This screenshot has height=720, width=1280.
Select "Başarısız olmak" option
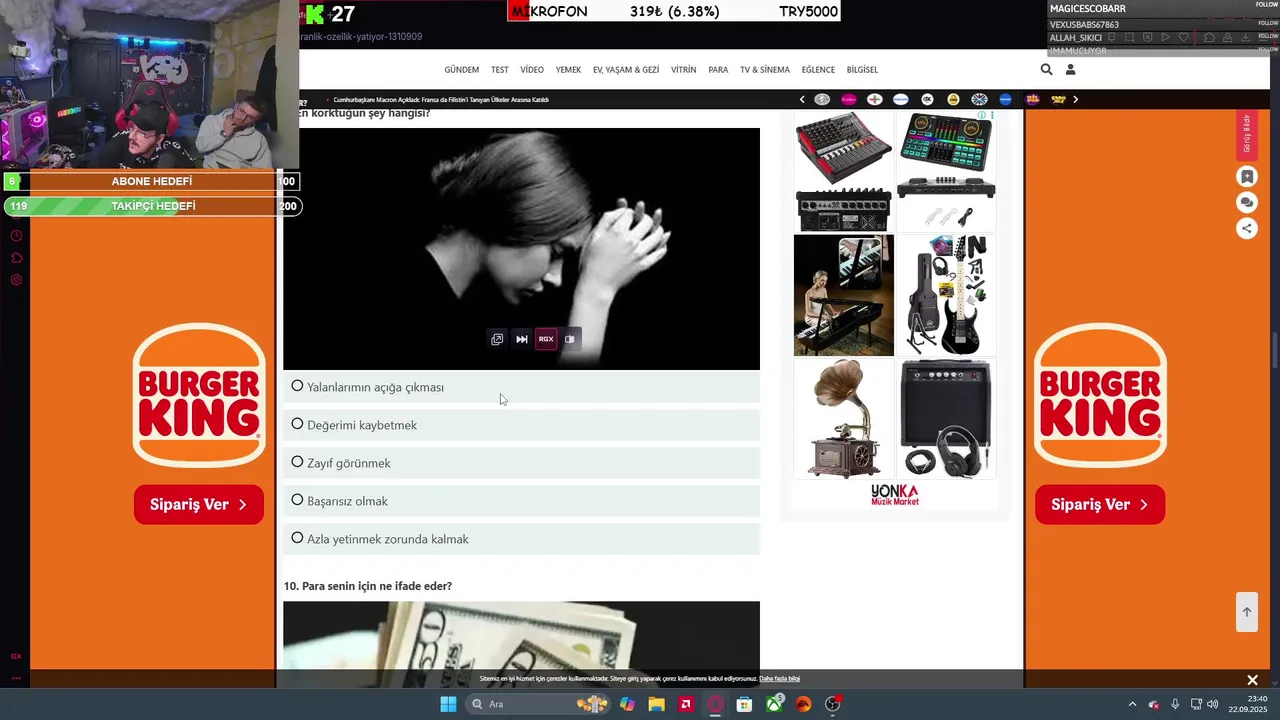pos(521,501)
